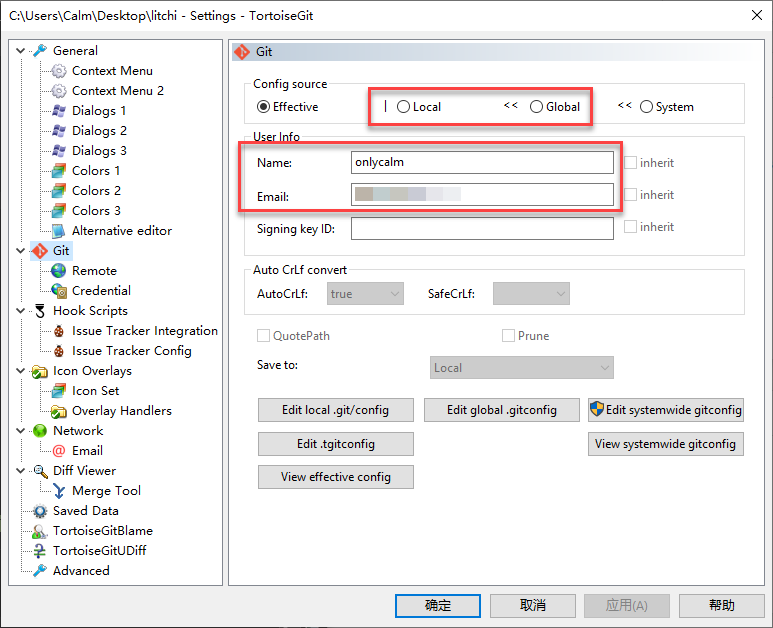Open the AutoCrLf dropdown
The image size is (773, 628).
(365, 294)
